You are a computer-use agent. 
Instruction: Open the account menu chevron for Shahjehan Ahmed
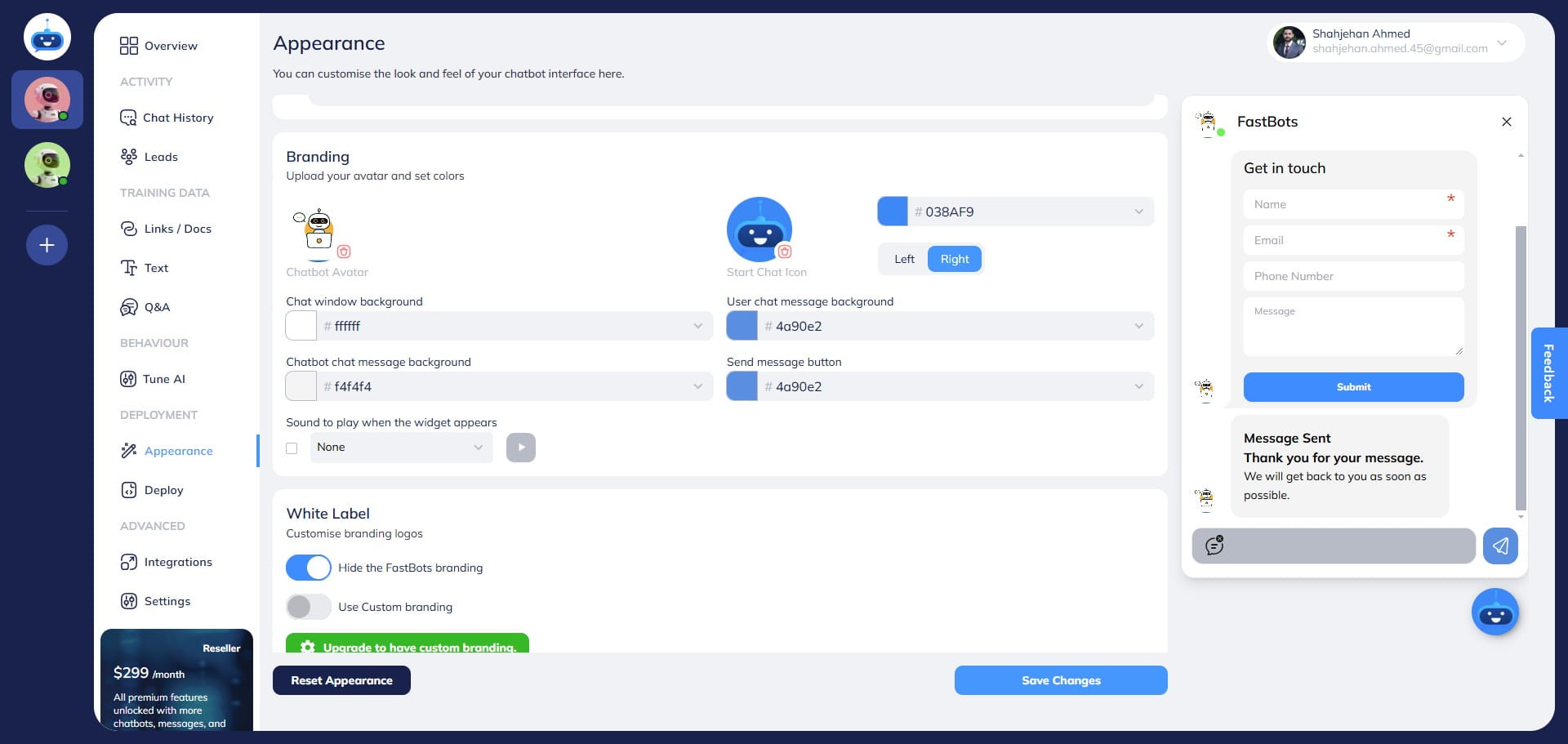point(1501,42)
